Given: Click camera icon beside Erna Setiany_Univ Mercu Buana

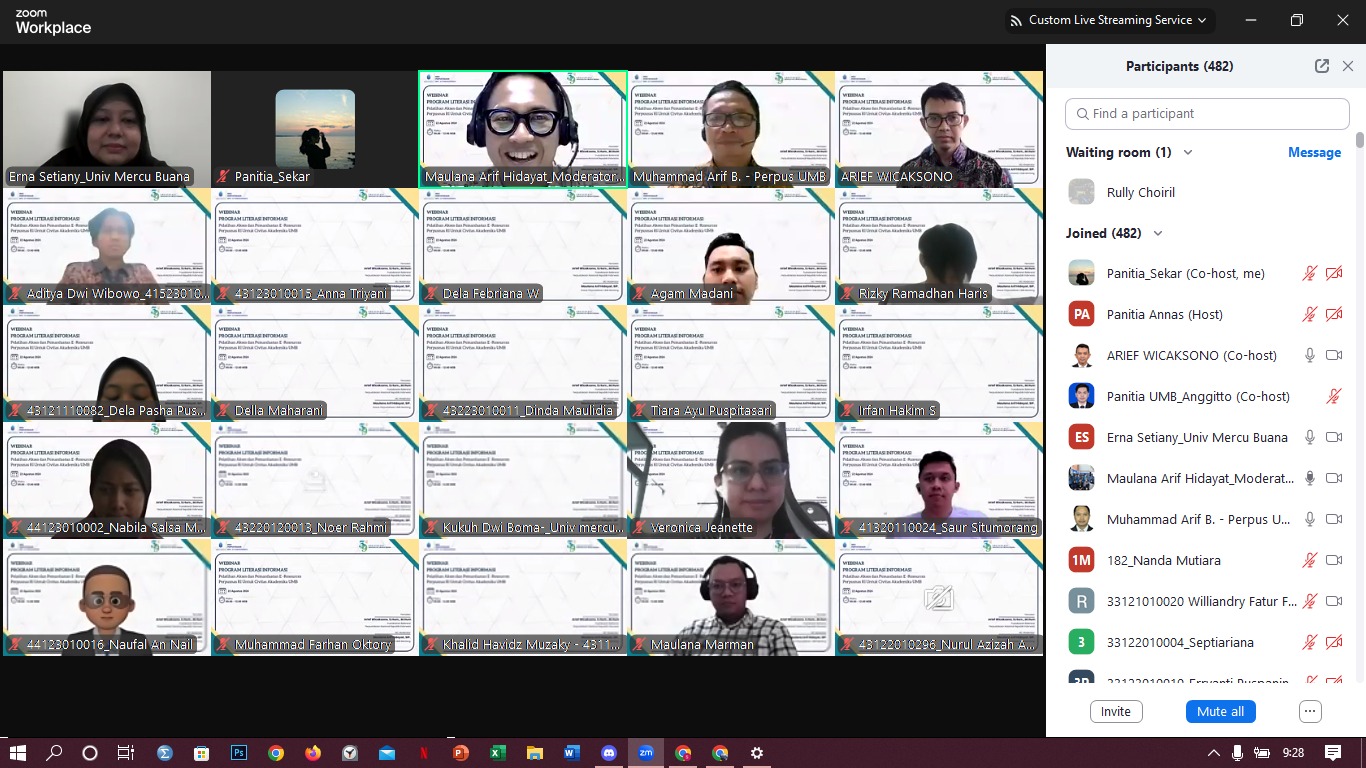Looking at the screenshot, I should [1333, 437].
